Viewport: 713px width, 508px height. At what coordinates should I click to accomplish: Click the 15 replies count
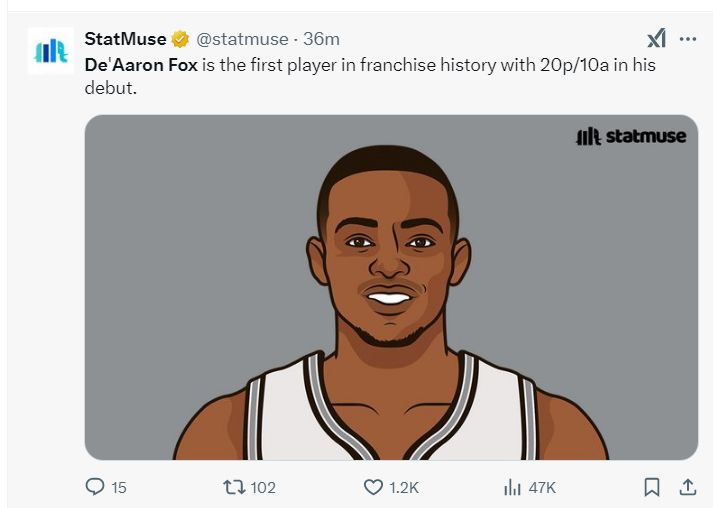tap(119, 487)
